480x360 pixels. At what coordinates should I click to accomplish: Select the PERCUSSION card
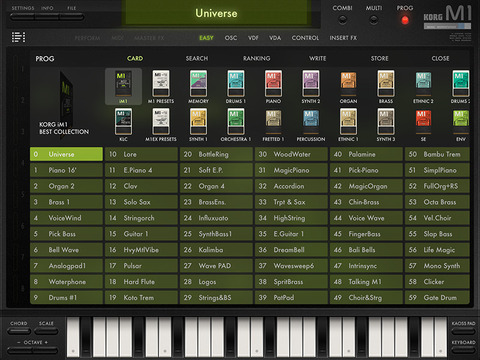pos(311,125)
